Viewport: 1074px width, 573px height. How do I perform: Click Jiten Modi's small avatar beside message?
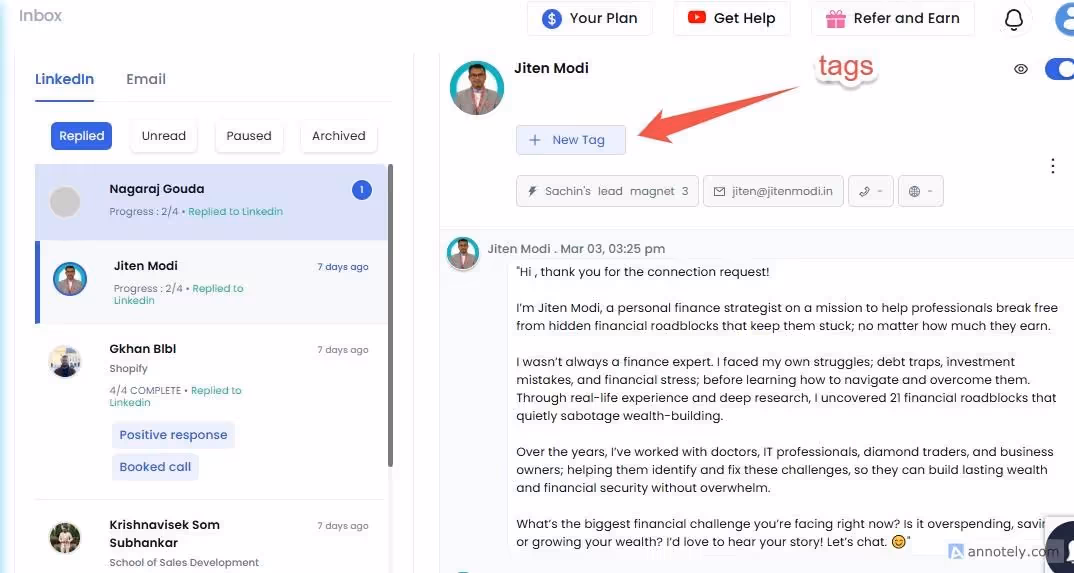pyautogui.click(x=463, y=253)
